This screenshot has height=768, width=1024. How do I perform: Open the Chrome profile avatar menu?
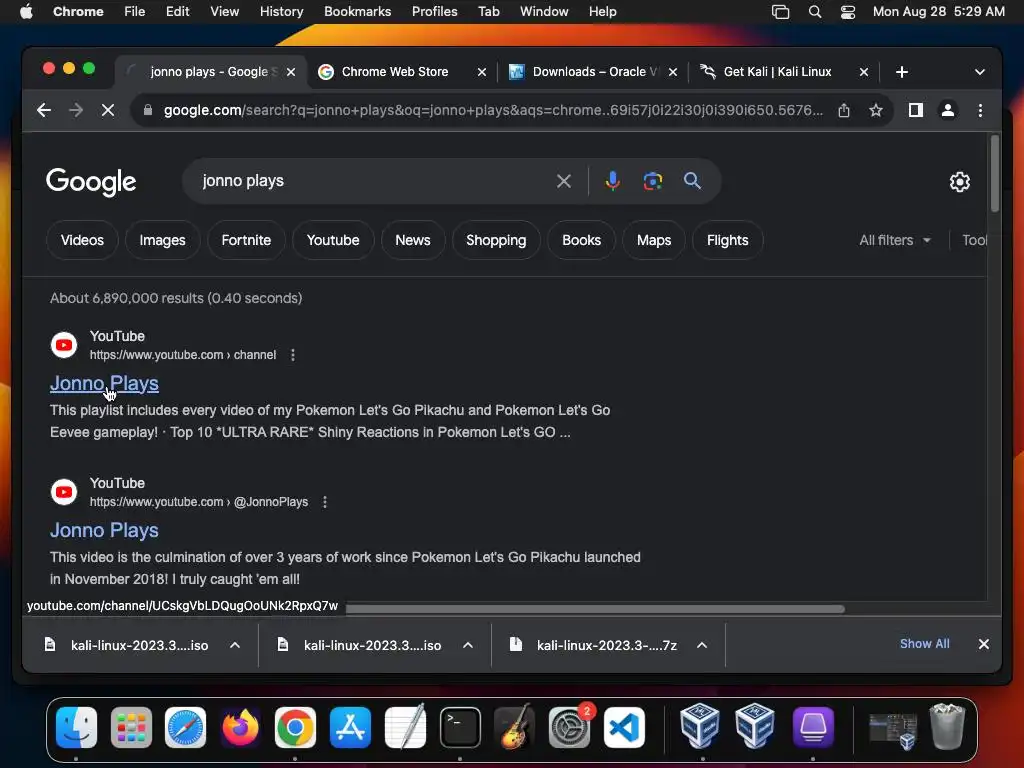pos(948,110)
